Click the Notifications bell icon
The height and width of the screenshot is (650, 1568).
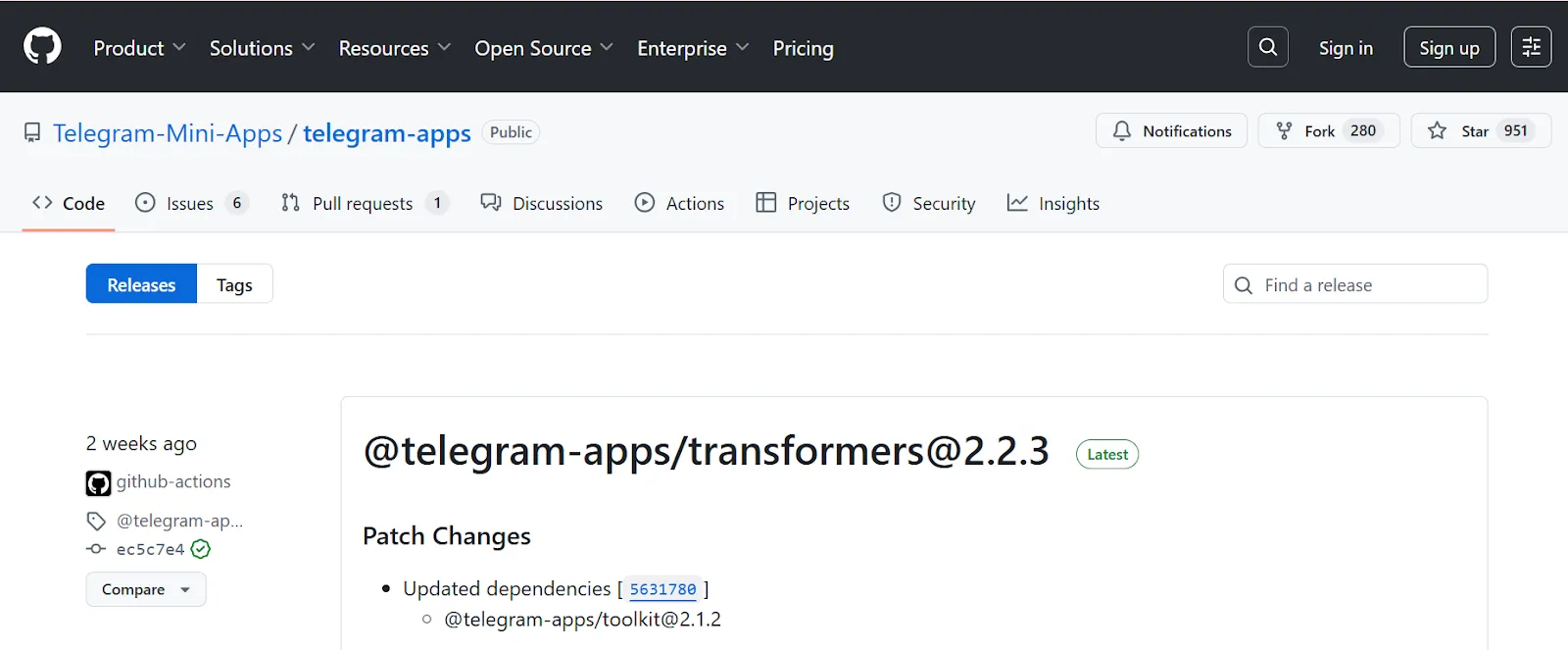tap(1122, 130)
